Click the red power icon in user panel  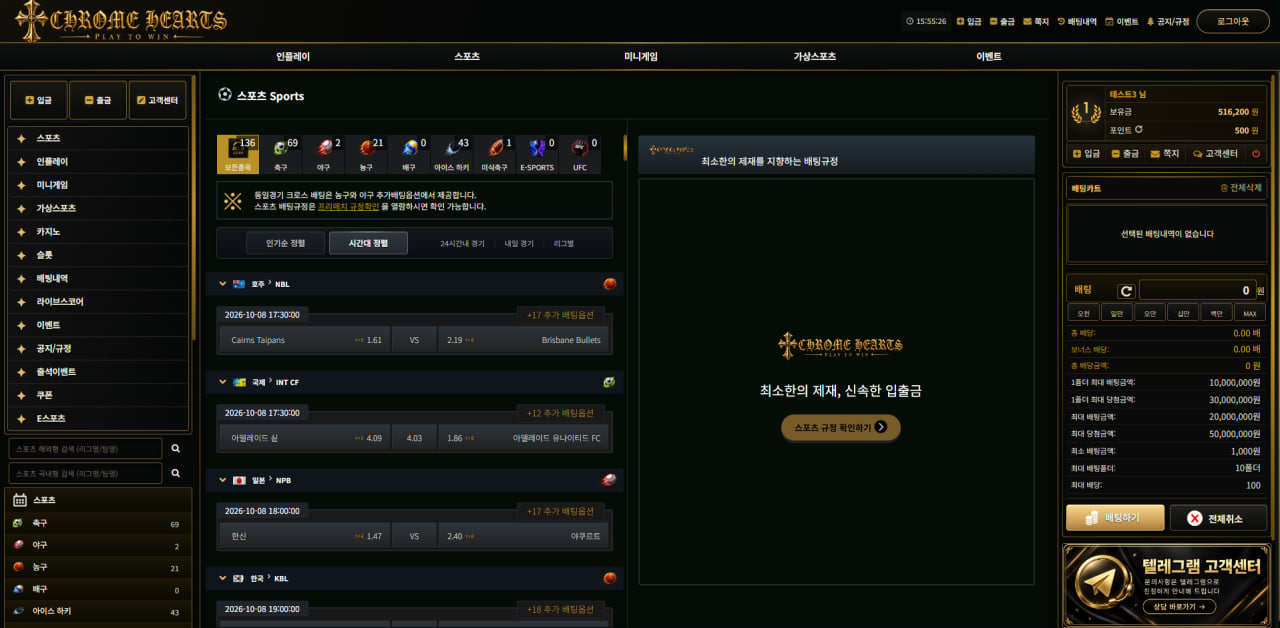point(1256,154)
